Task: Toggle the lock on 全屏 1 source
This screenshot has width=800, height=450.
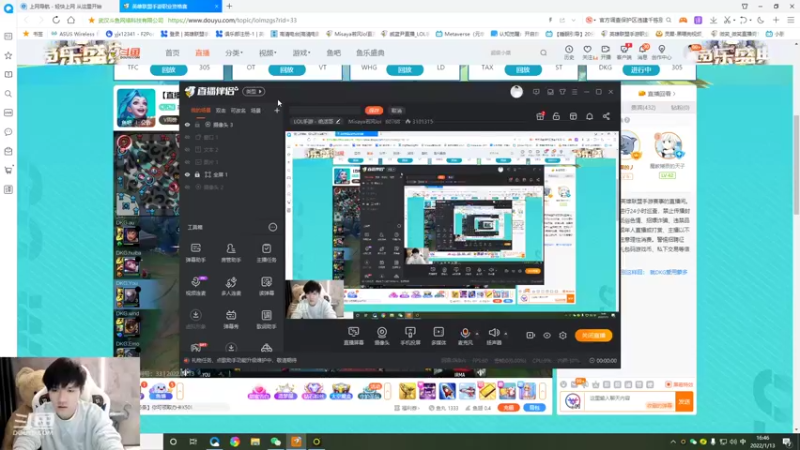Action: click(197, 174)
